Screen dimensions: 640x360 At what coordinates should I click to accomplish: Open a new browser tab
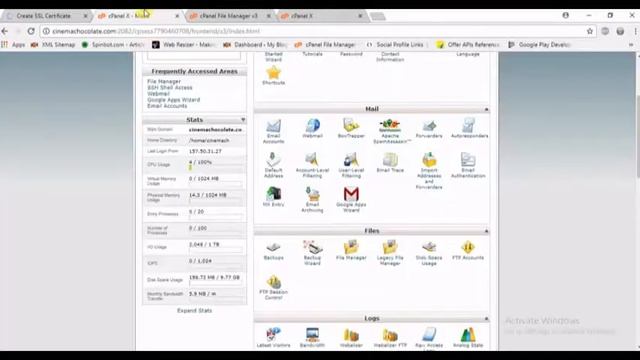(378, 16)
